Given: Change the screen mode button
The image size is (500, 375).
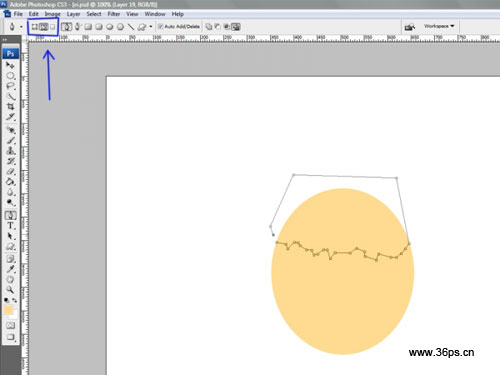Looking at the screenshot, I should tap(10, 337).
